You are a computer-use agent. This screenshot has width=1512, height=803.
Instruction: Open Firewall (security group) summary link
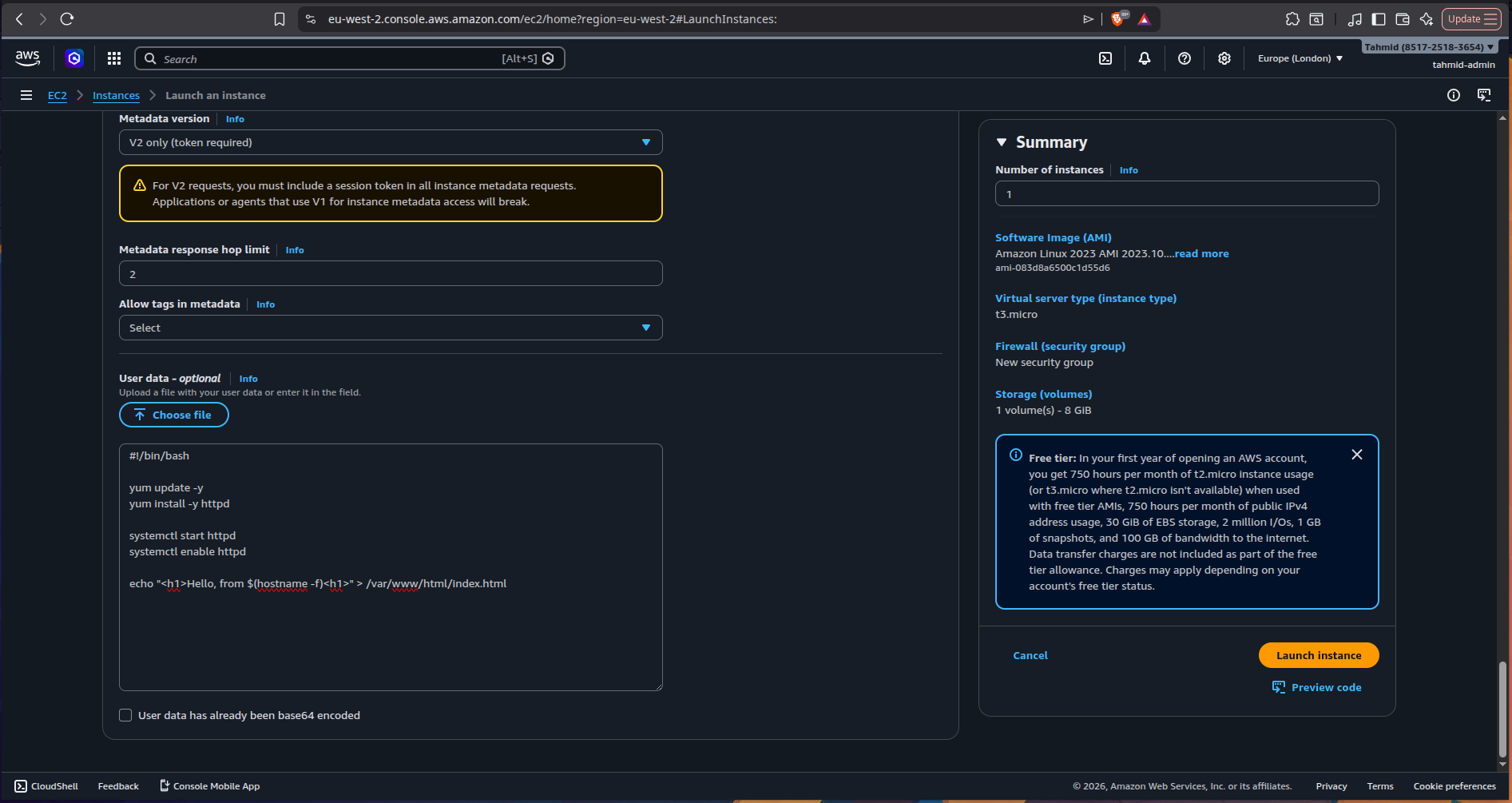click(1060, 346)
